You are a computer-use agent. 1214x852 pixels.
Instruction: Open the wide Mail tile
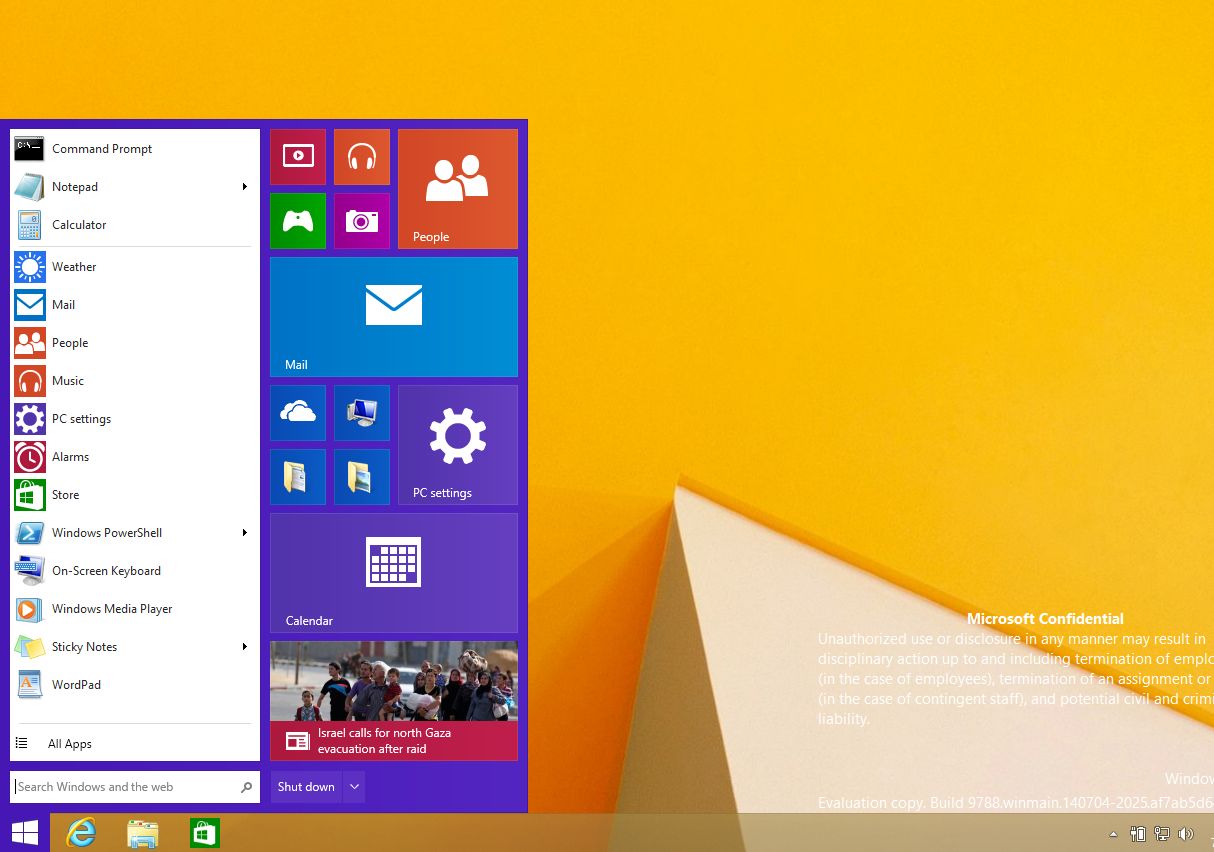pyautogui.click(x=394, y=317)
